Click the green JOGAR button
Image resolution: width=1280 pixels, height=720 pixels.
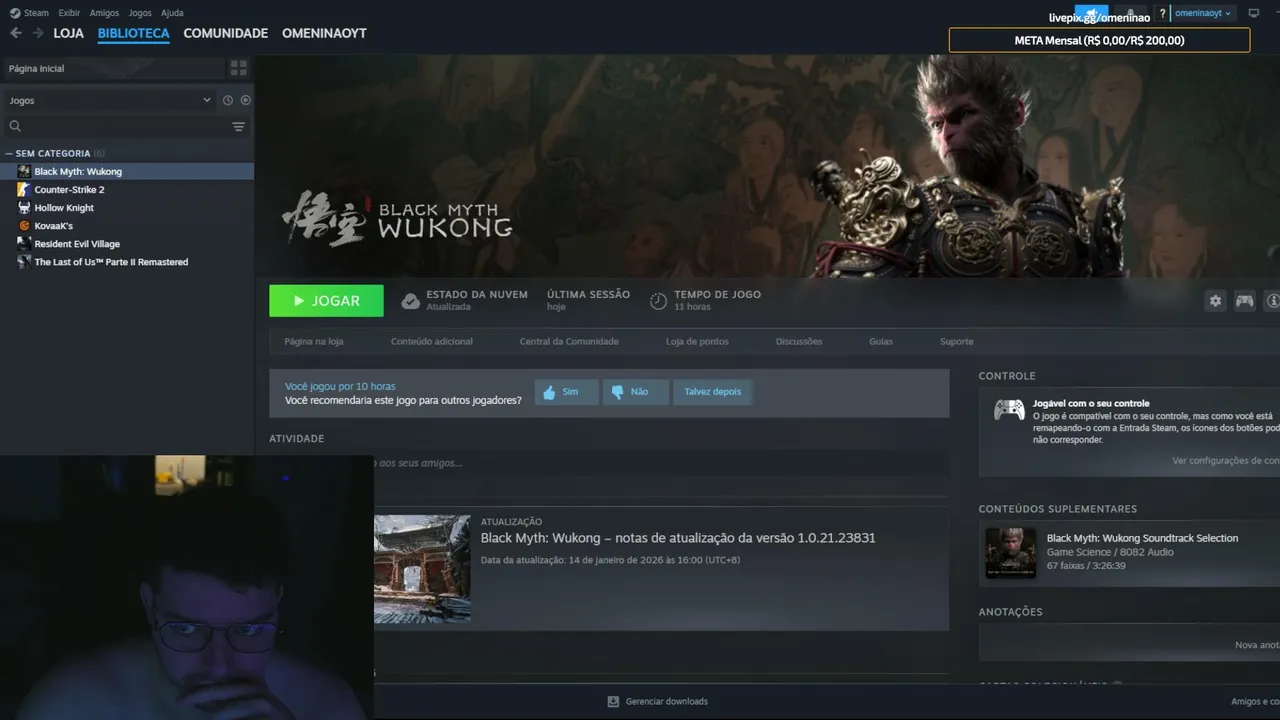pos(326,301)
